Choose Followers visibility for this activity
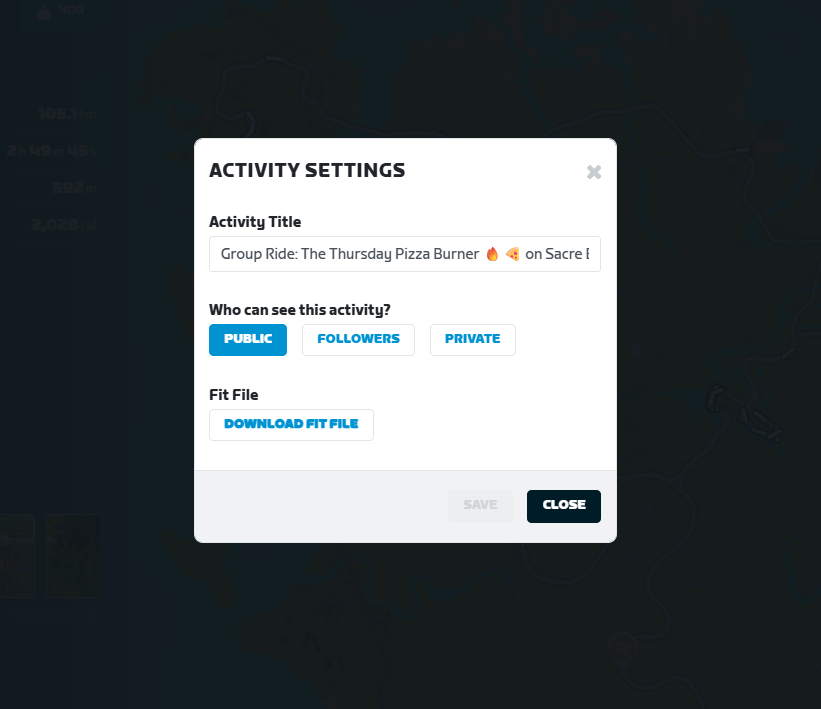This screenshot has height=709, width=821. tap(358, 339)
